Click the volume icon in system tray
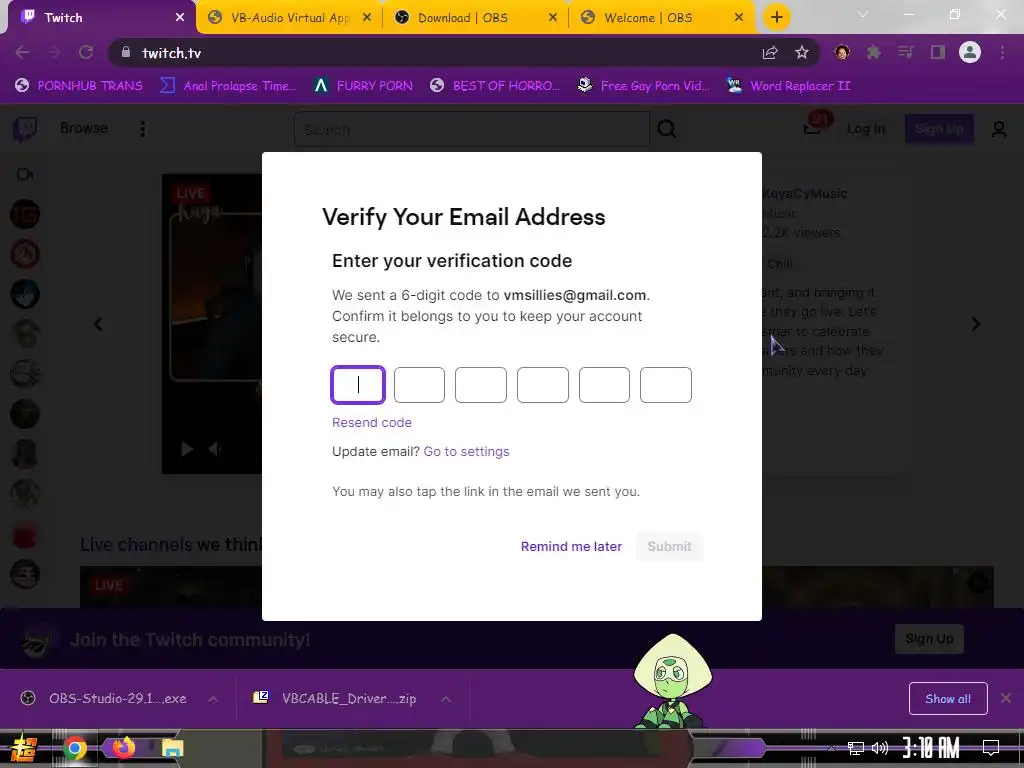 tap(880, 748)
